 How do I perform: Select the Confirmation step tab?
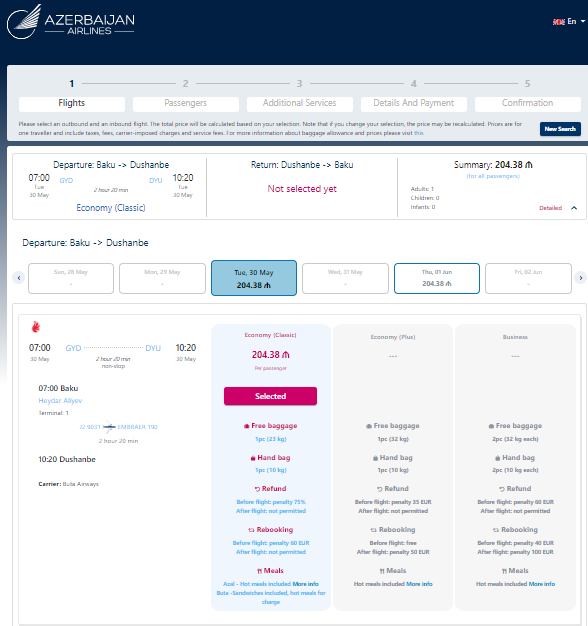coord(527,103)
